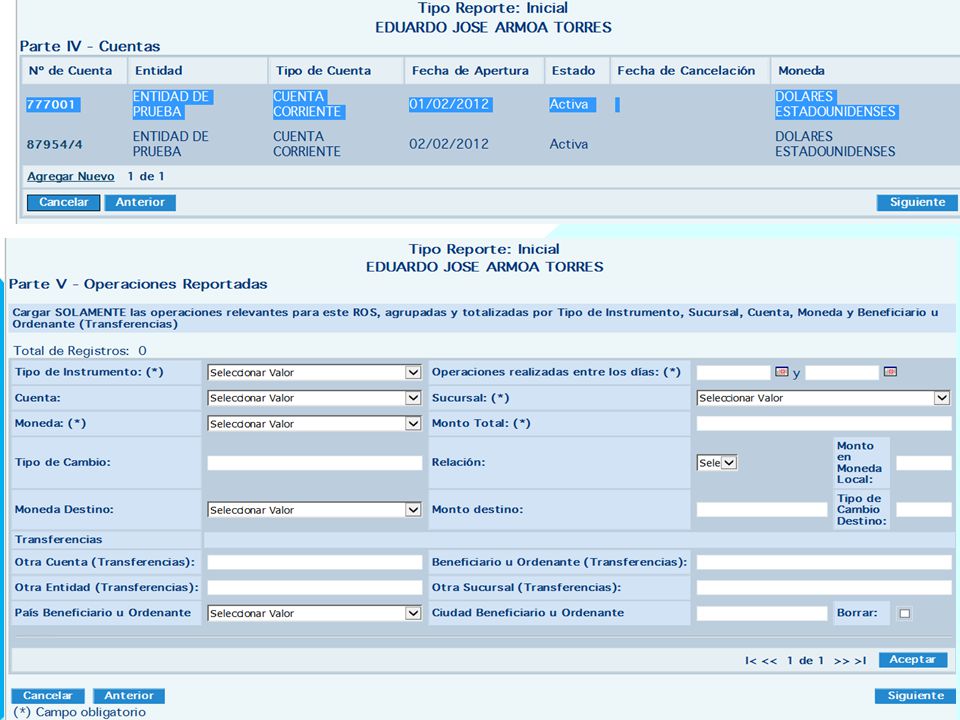Click CUENTA CORRIENTE in the 87954/4 row
Image resolution: width=960 pixels, height=720 pixels.
[307, 144]
